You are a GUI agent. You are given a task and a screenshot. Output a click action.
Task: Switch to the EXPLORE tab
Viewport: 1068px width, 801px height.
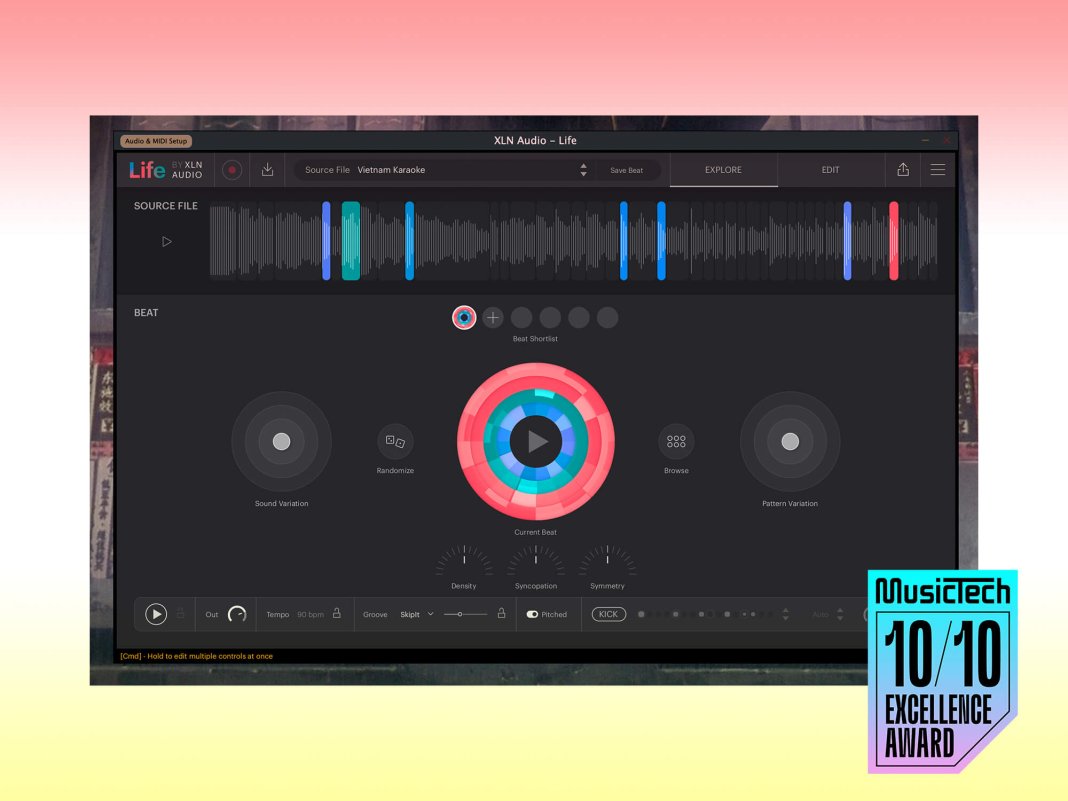click(723, 170)
